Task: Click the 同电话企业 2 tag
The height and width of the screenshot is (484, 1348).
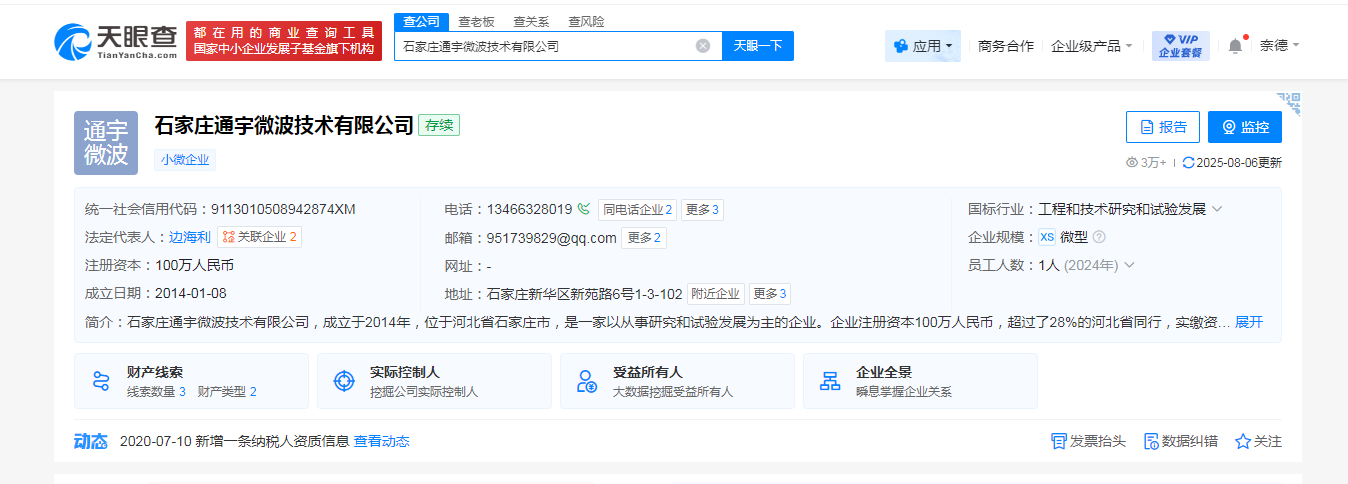Action: (x=638, y=210)
